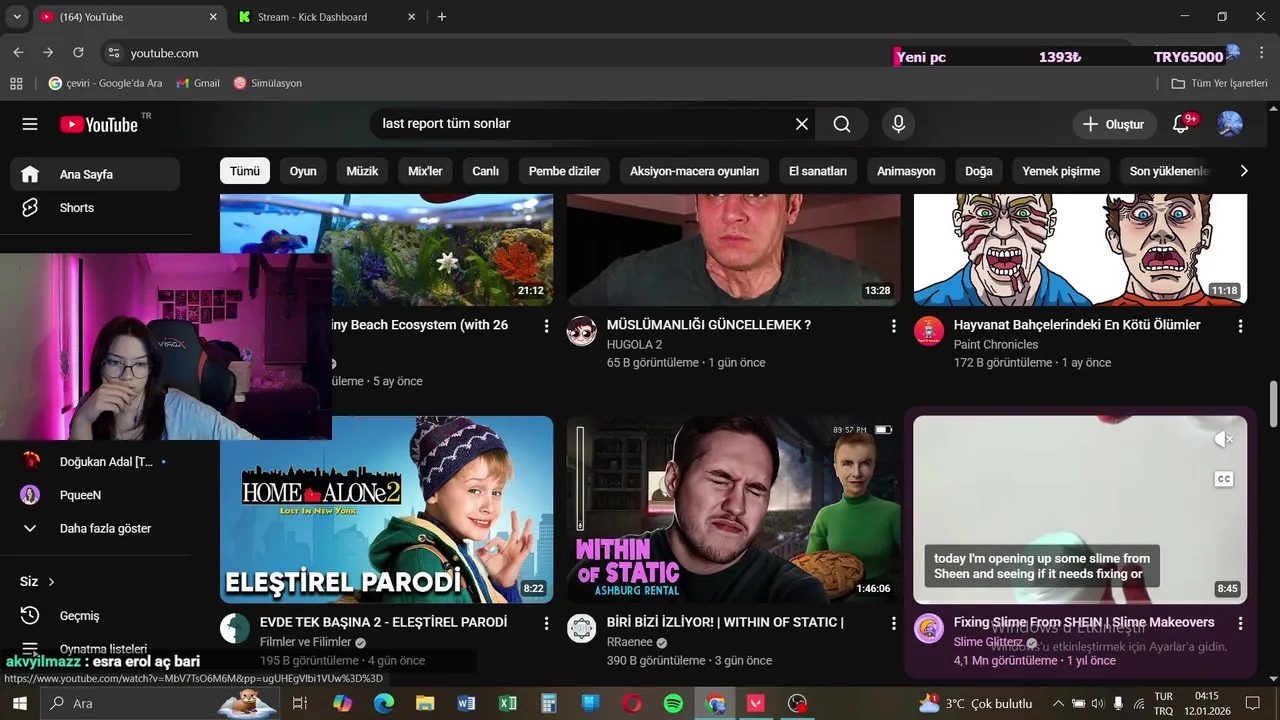Open zoo deaths cartoon thumbnail
Image resolution: width=1280 pixels, height=720 pixels.
click(x=1080, y=249)
